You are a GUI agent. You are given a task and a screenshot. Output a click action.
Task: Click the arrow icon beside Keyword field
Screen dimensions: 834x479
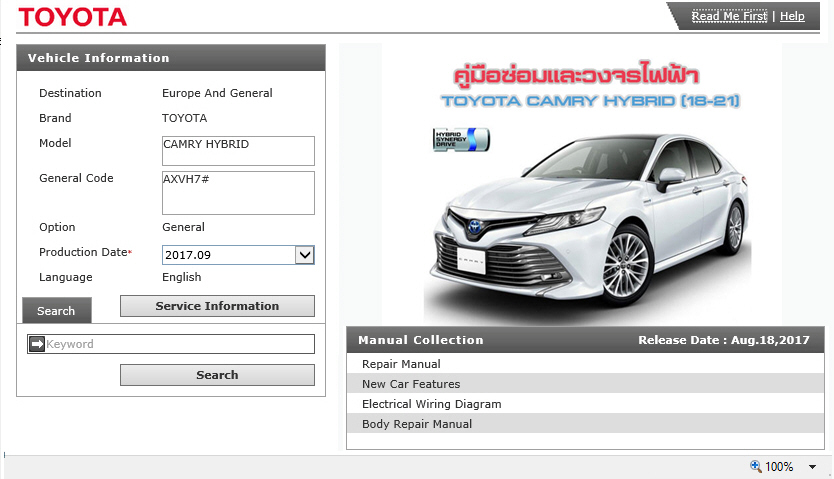pyautogui.click(x=37, y=344)
